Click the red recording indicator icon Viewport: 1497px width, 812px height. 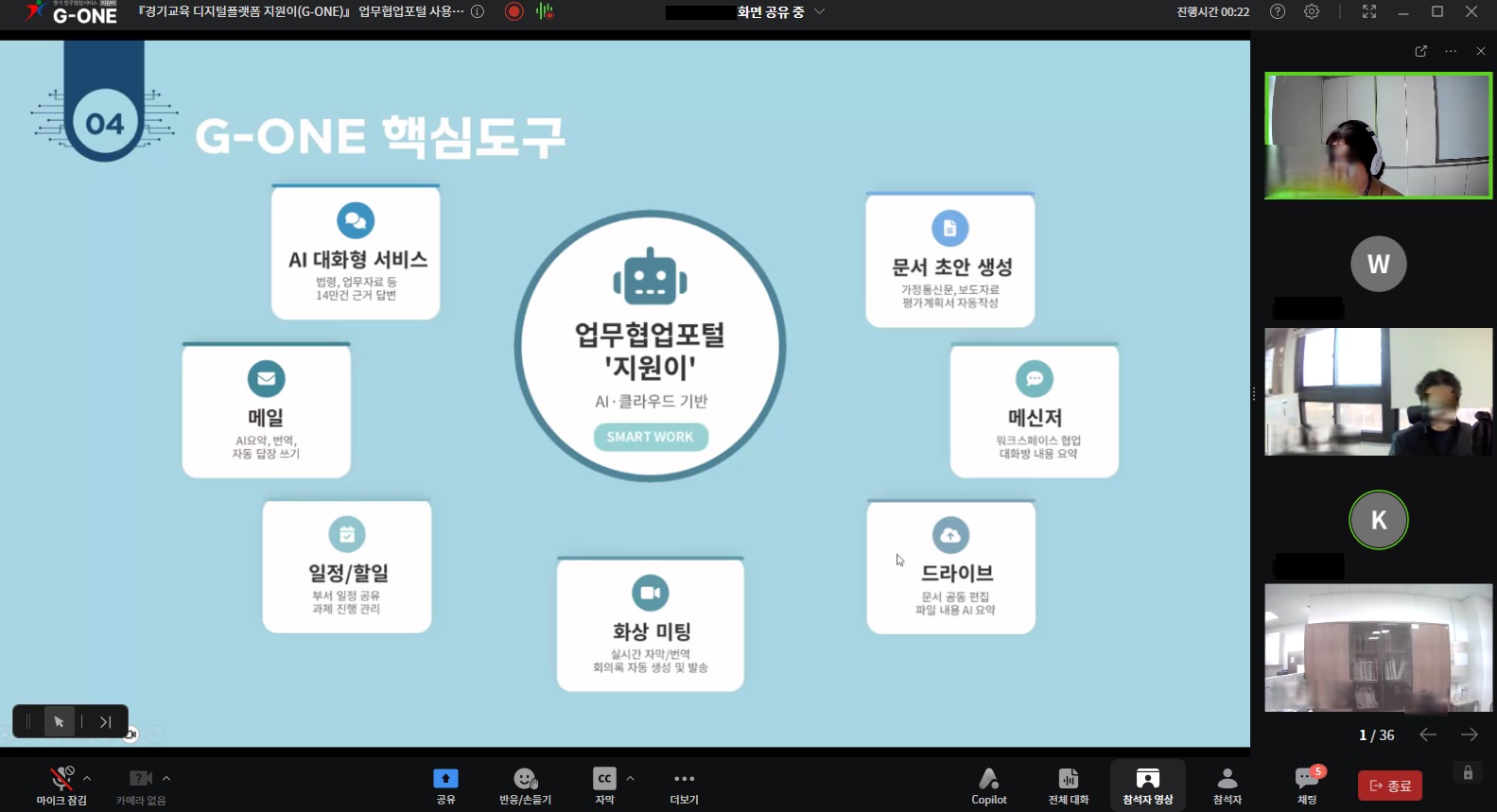coord(514,12)
